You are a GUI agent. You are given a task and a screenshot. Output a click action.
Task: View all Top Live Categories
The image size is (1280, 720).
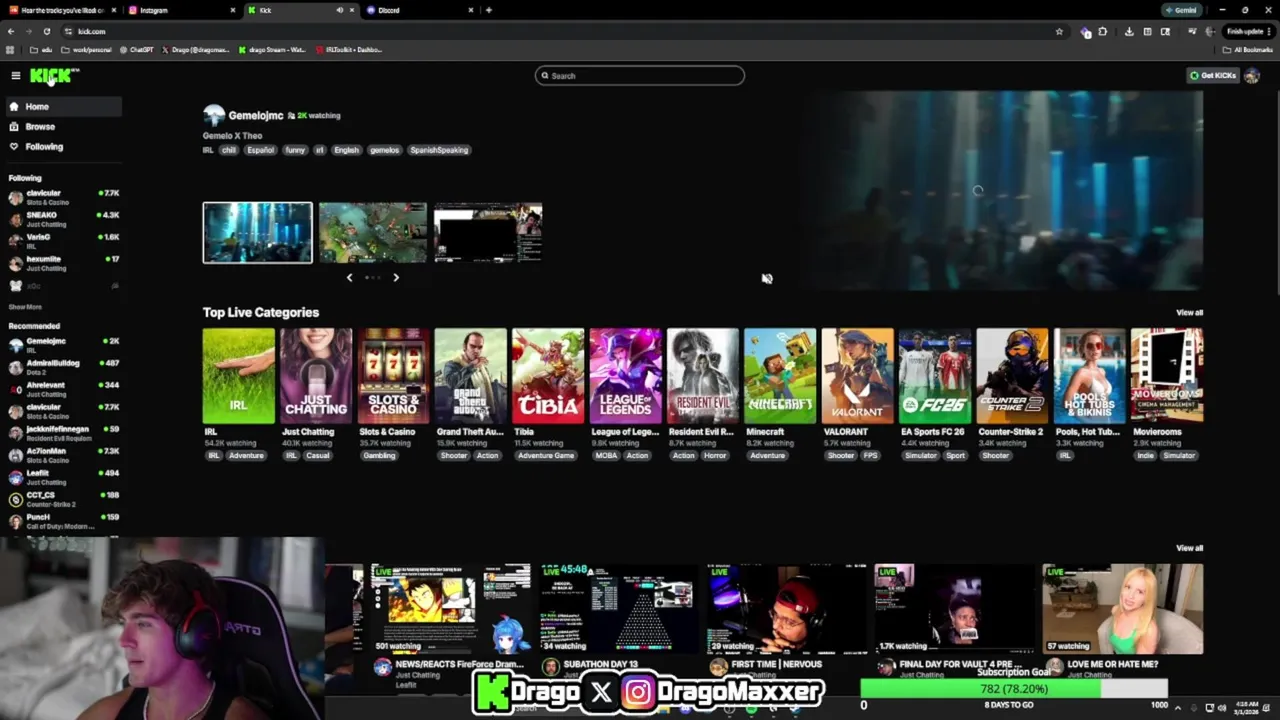pos(1189,313)
